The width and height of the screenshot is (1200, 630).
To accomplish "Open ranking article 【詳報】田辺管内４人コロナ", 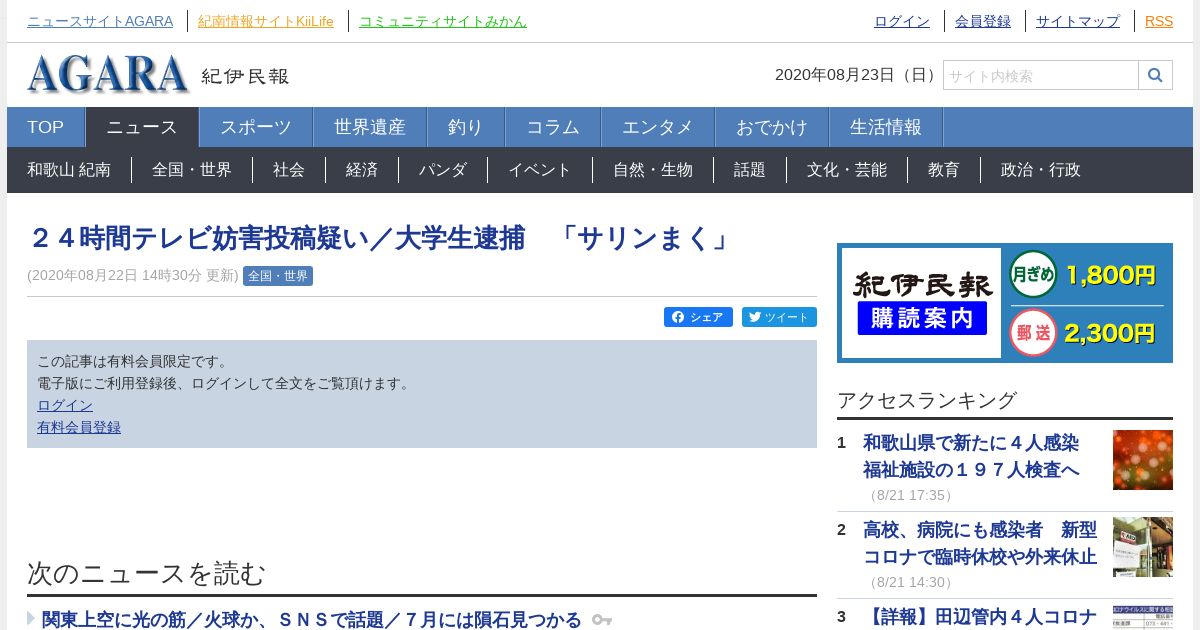I will click(x=980, y=617).
